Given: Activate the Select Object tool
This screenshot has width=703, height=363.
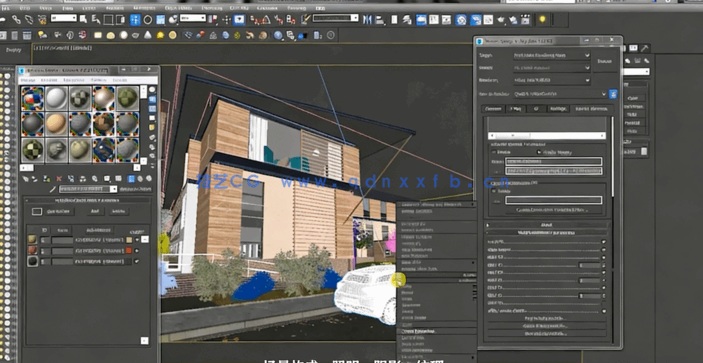Looking at the screenshot, I should tap(83, 19).
